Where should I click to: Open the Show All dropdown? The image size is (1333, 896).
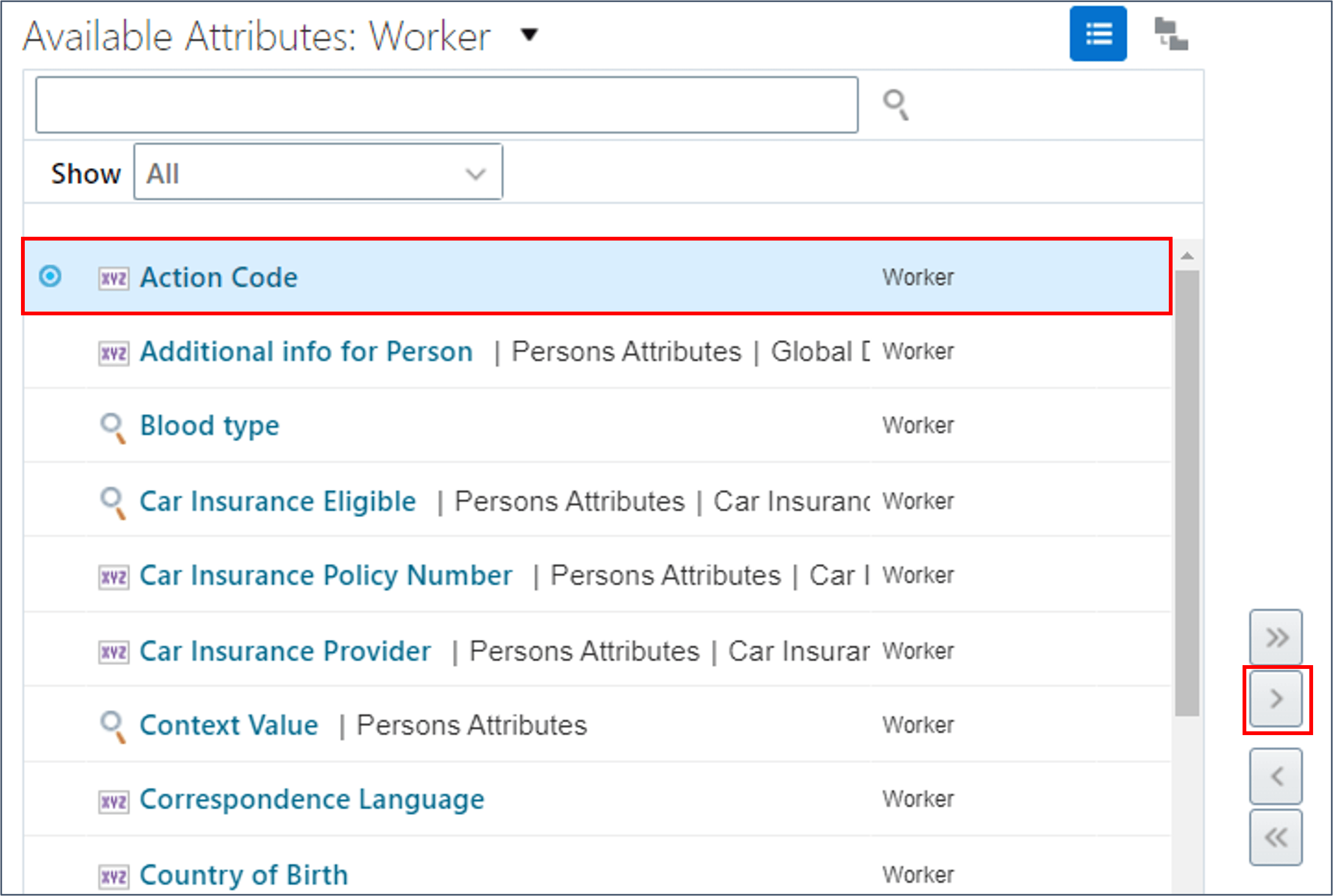click(x=318, y=173)
